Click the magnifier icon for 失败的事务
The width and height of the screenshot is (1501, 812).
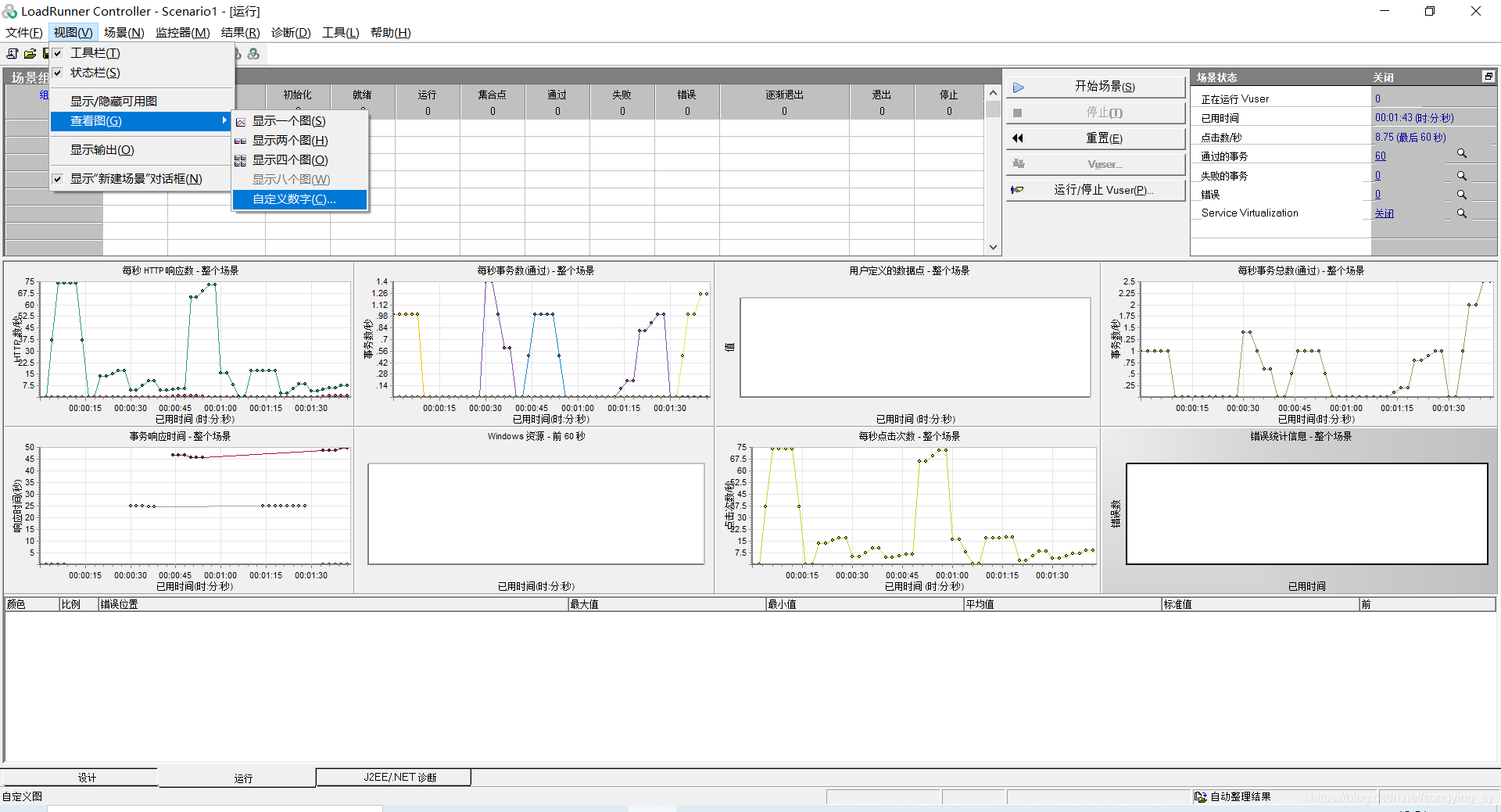point(1462,176)
